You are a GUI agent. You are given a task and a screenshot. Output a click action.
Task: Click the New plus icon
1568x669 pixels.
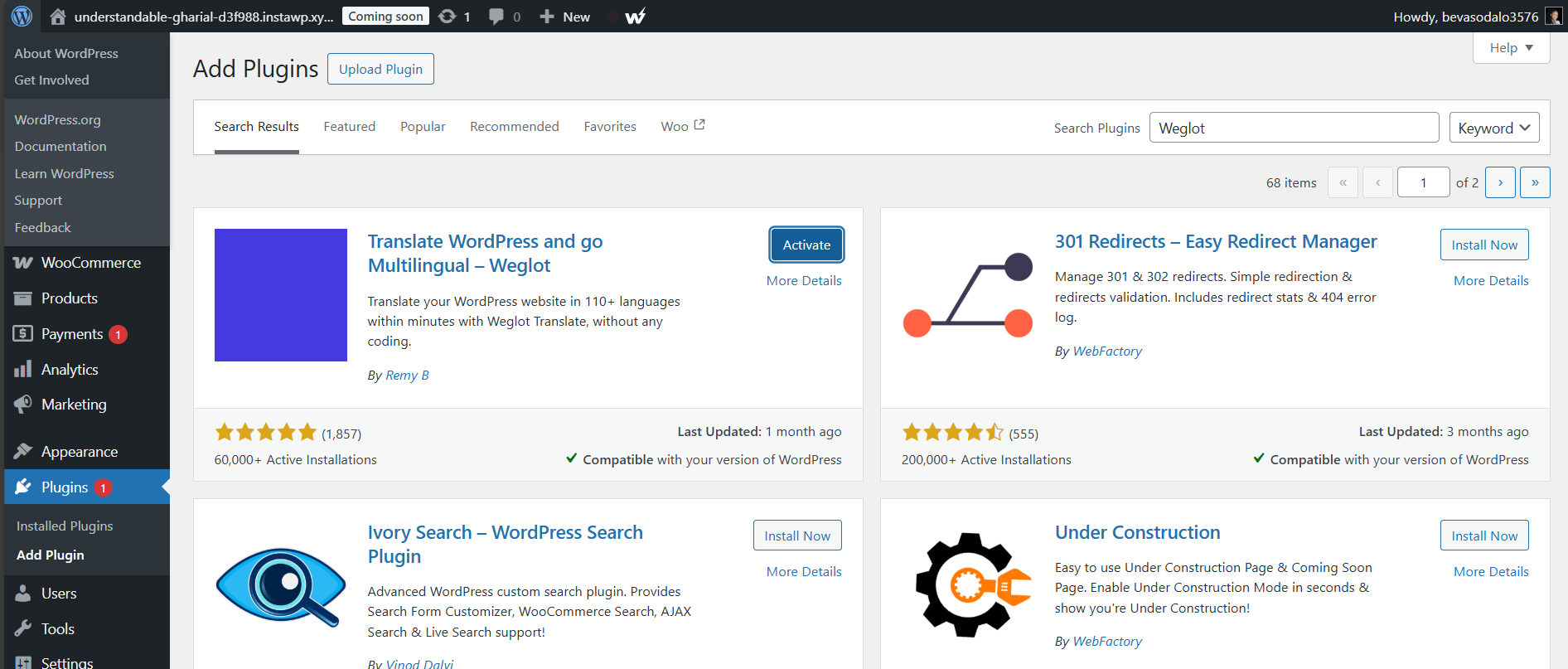click(x=546, y=17)
